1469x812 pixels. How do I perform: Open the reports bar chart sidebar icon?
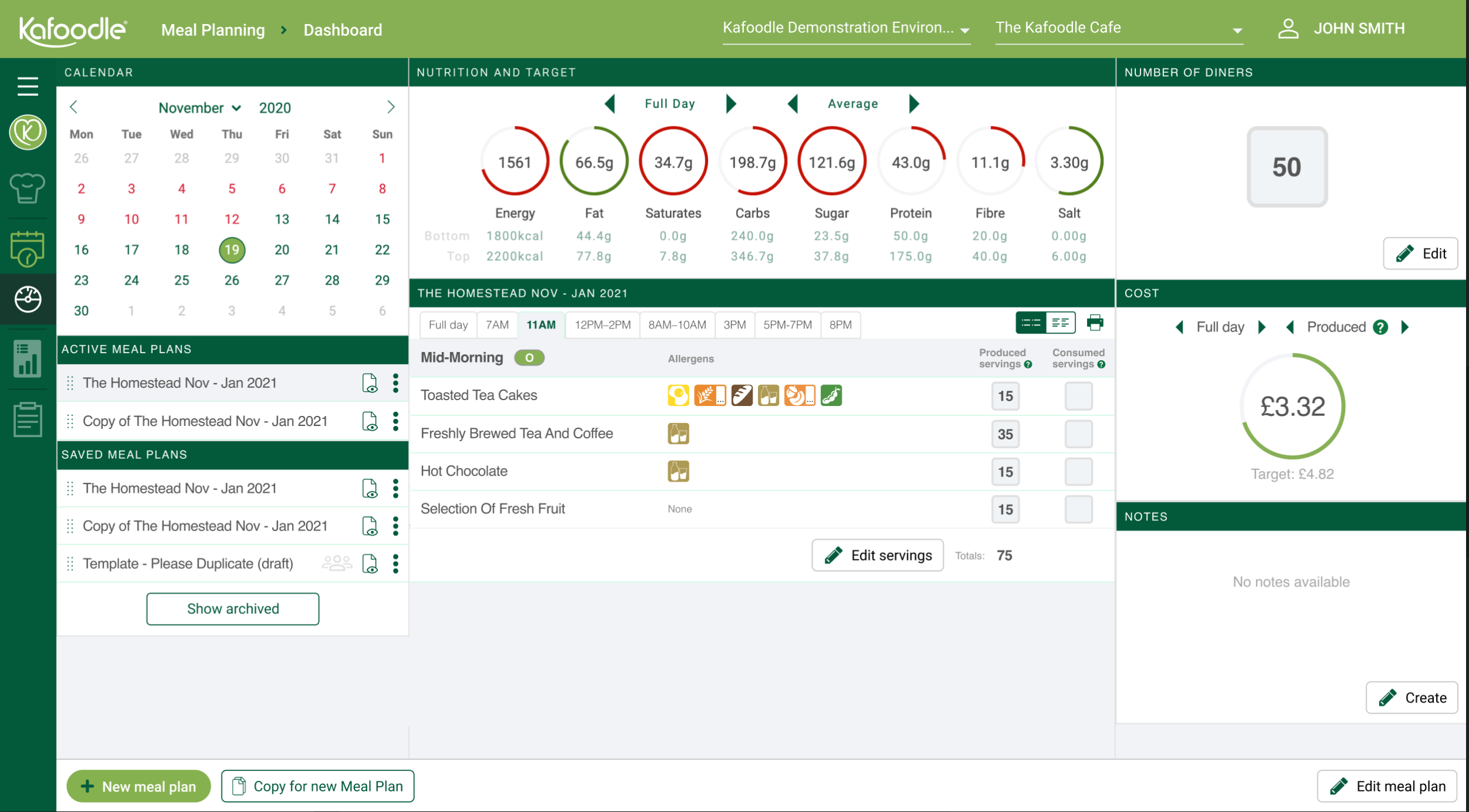(x=28, y=358)
